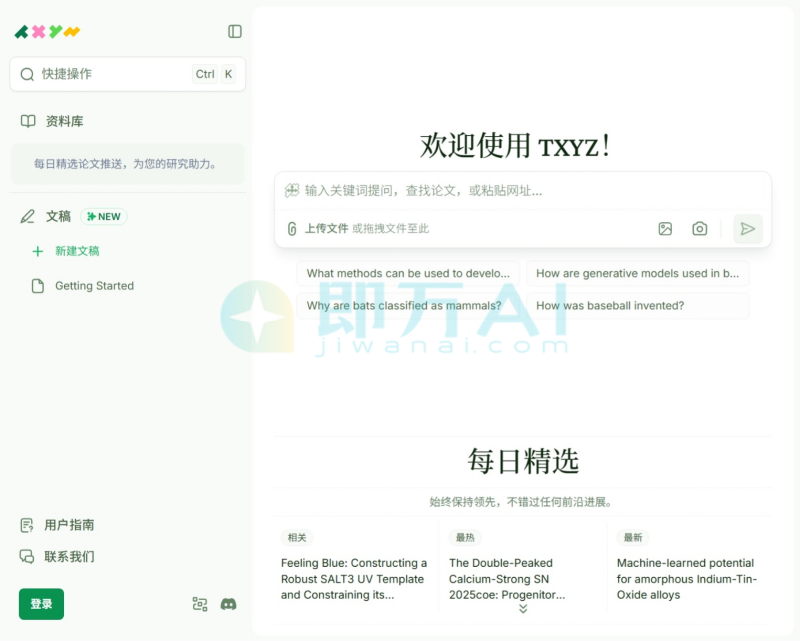
Task: Open the camera capture icon
Action: (x=699, y=228)
